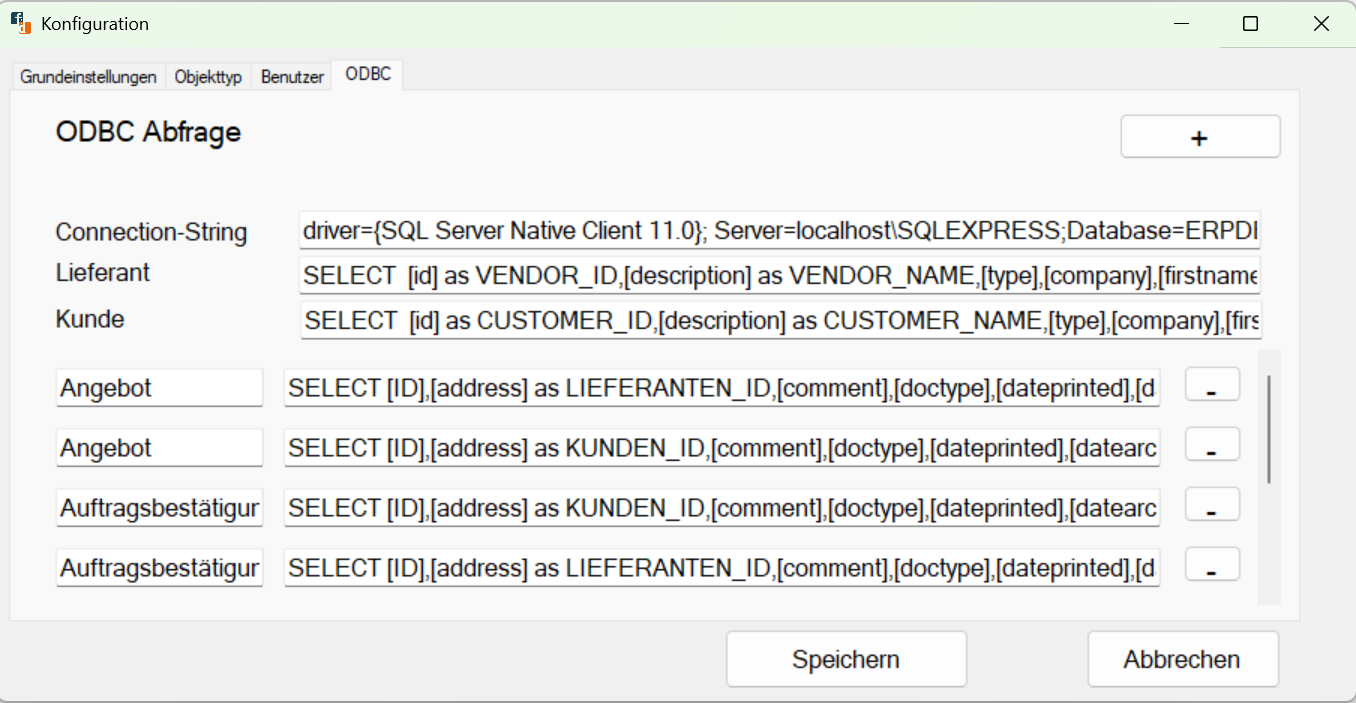1356x703 pixels.
Task: Select the LIEFERANTEN_ID query of the last row
Action: [x=721, y=567]
